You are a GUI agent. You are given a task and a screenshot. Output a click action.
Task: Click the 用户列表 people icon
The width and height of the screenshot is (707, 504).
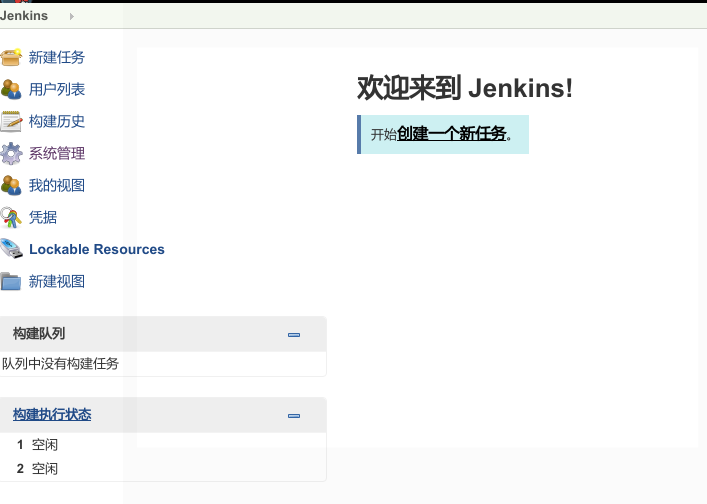coord(11,89)
